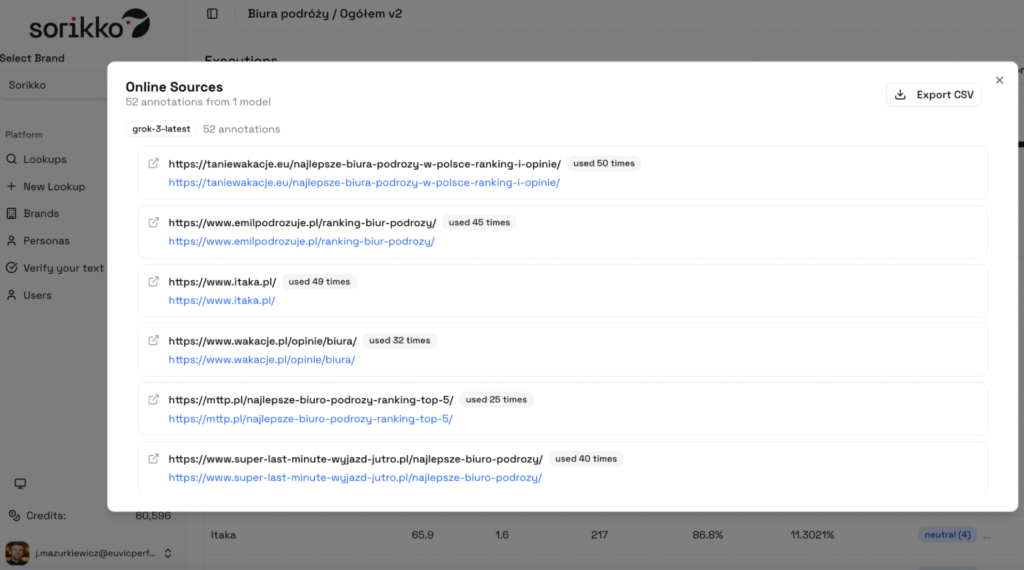Click external link icon next to wakacje.pl source
This screenshot has height=570, width=1024.
153,340
